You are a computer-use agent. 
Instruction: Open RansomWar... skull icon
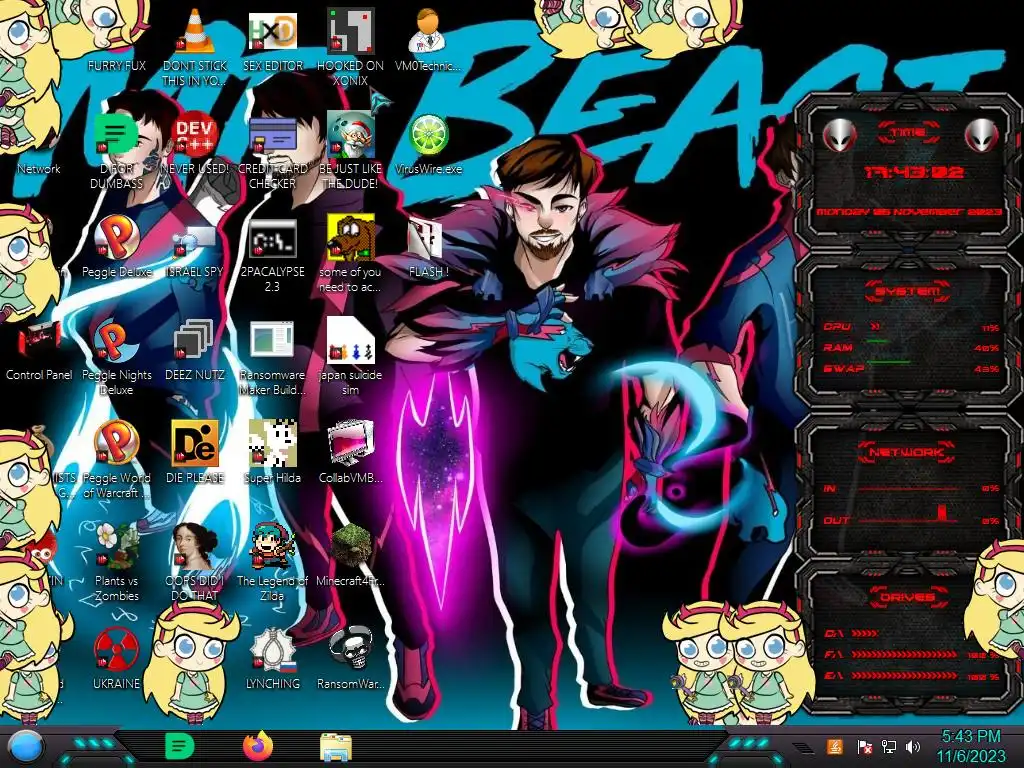(x=350, y=649)
